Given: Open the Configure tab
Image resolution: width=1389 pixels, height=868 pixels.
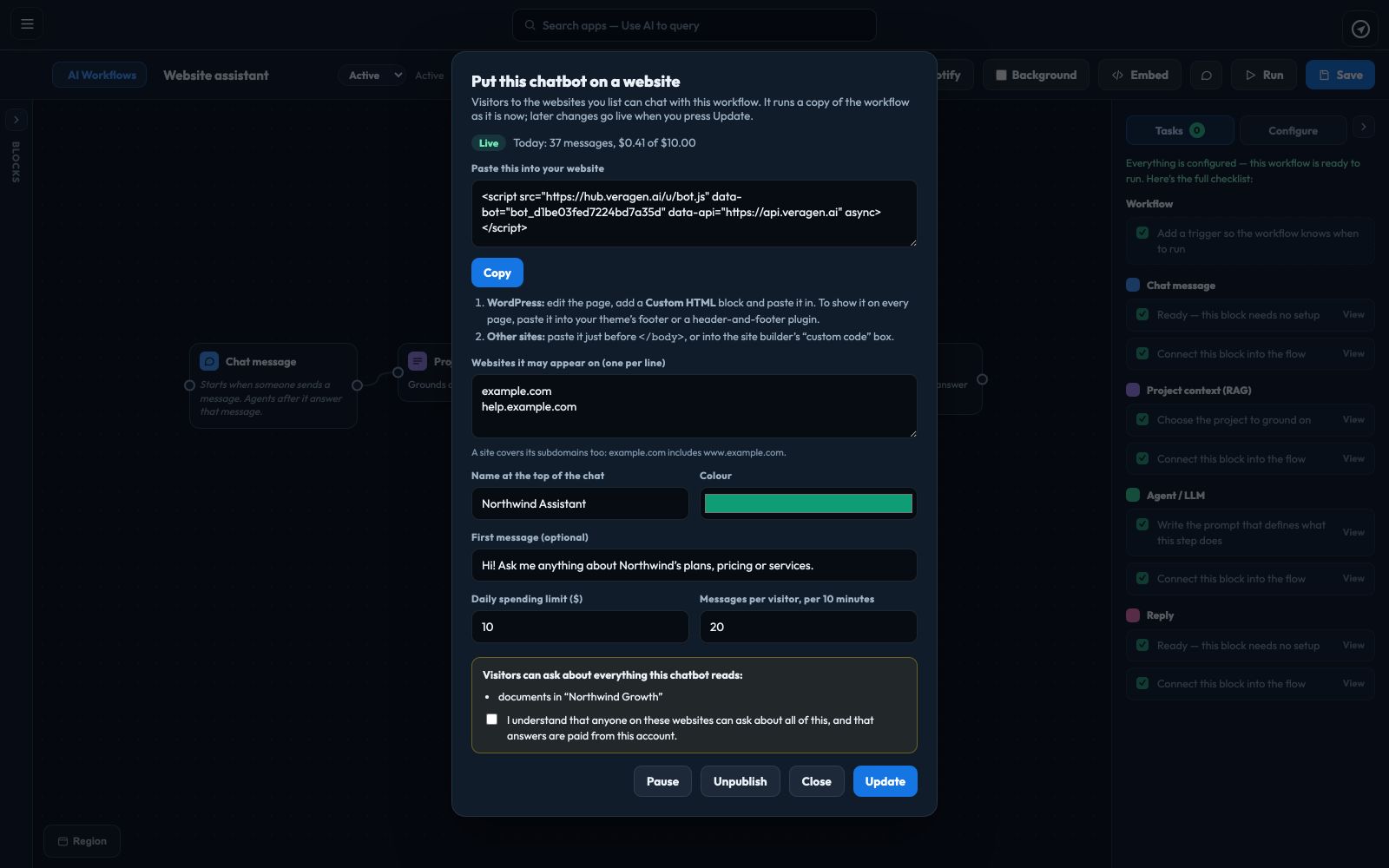Looking at the screenshot, I should click(x=1293, y=130).
